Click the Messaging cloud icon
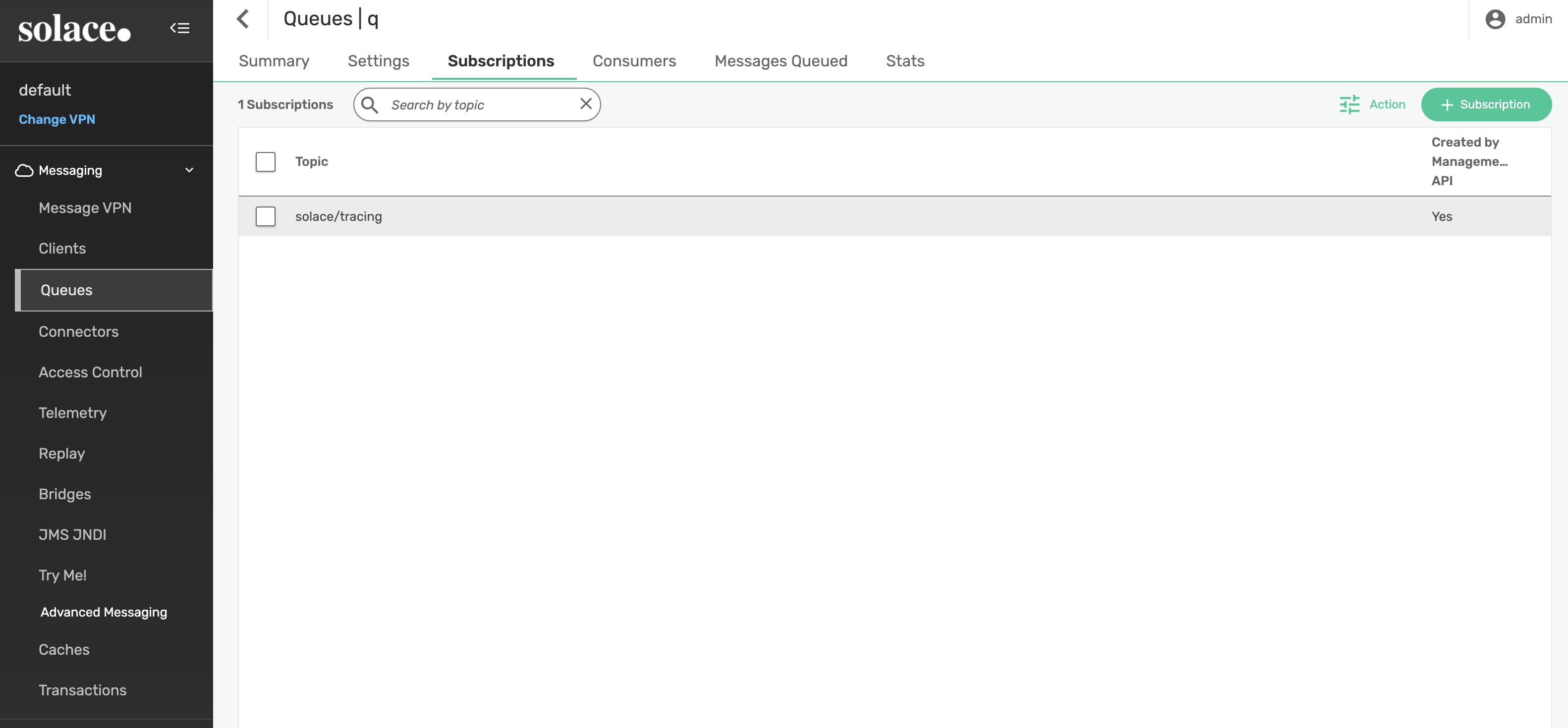The width and height of the screenshot is (1568, 728). [x=24, y=170]
